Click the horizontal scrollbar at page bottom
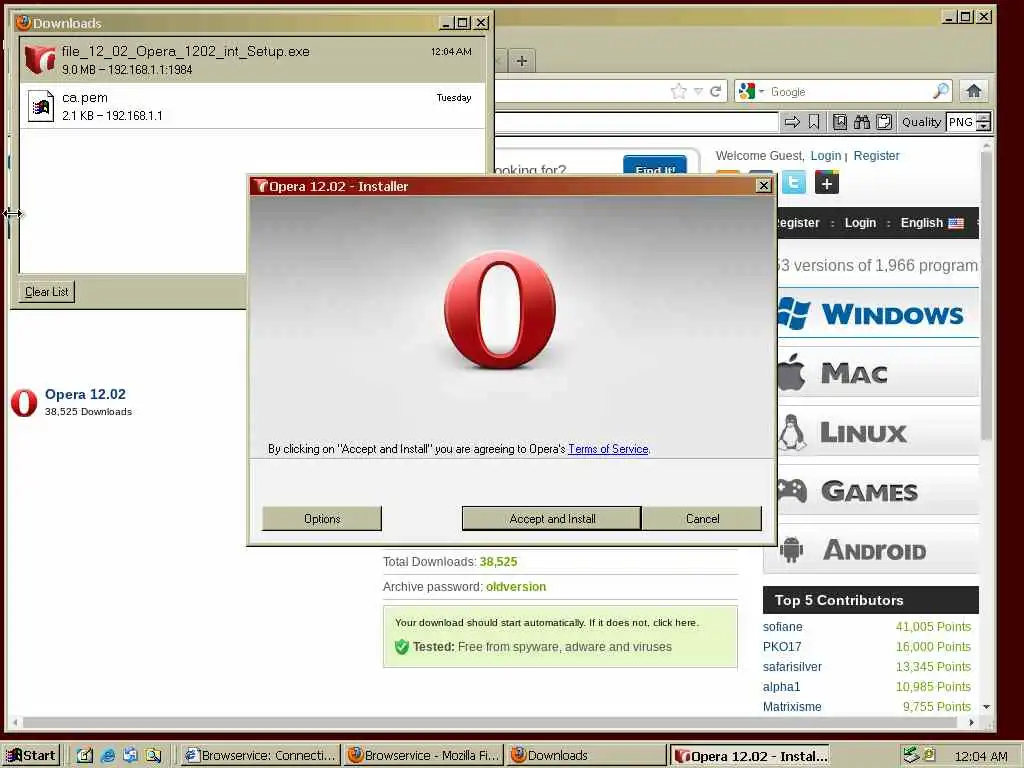The height and width of the screenshot is (768, 1024). (x=490, y=722)
